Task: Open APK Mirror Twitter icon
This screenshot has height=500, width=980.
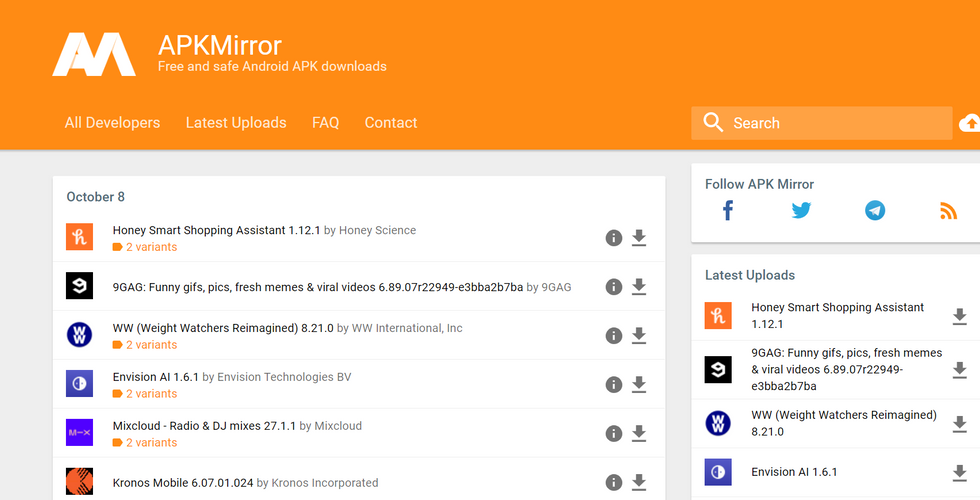Action: click(x=801, y=211)
